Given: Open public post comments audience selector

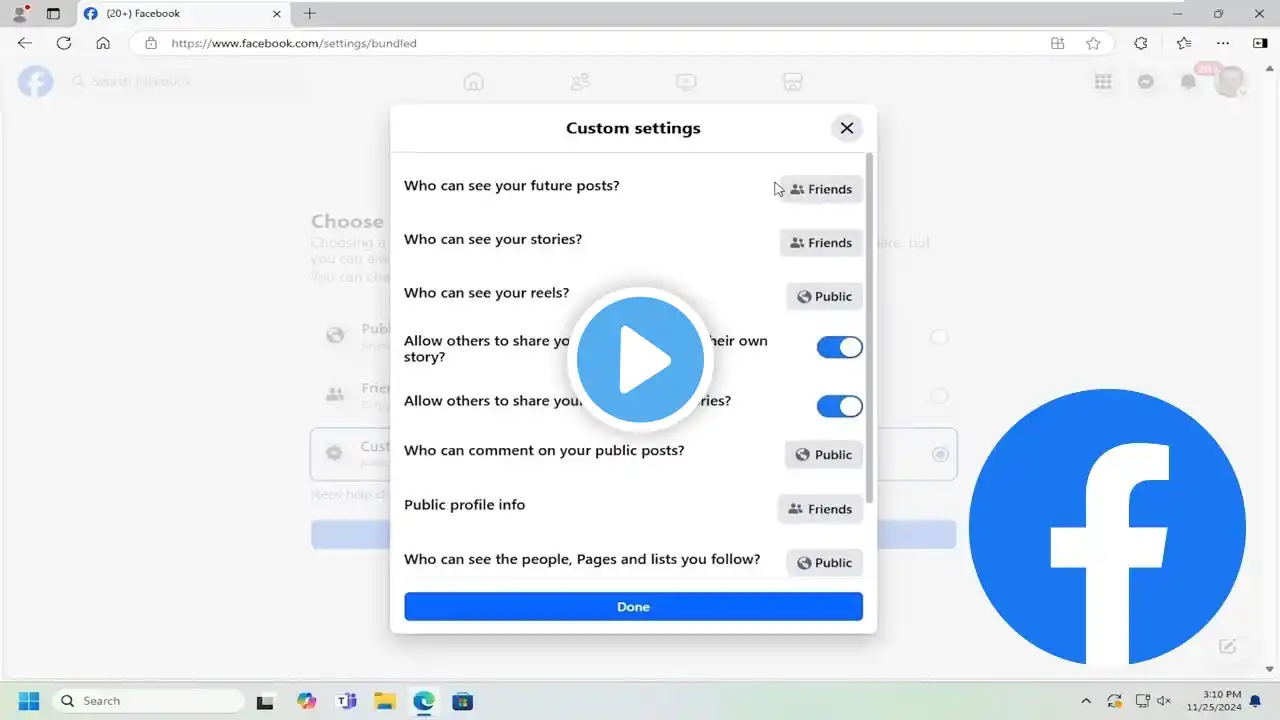Looking at the screenshot, I should [x=823, y=455].
